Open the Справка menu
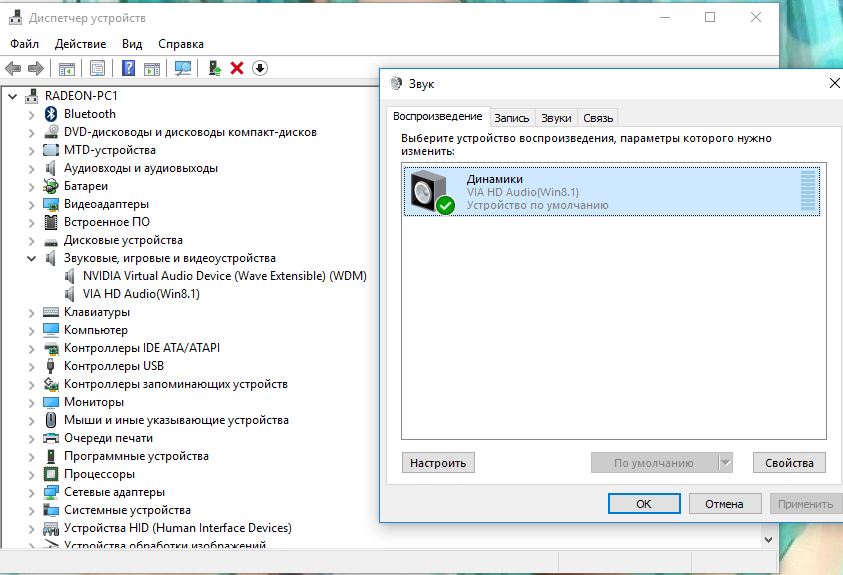 point(181,44)
